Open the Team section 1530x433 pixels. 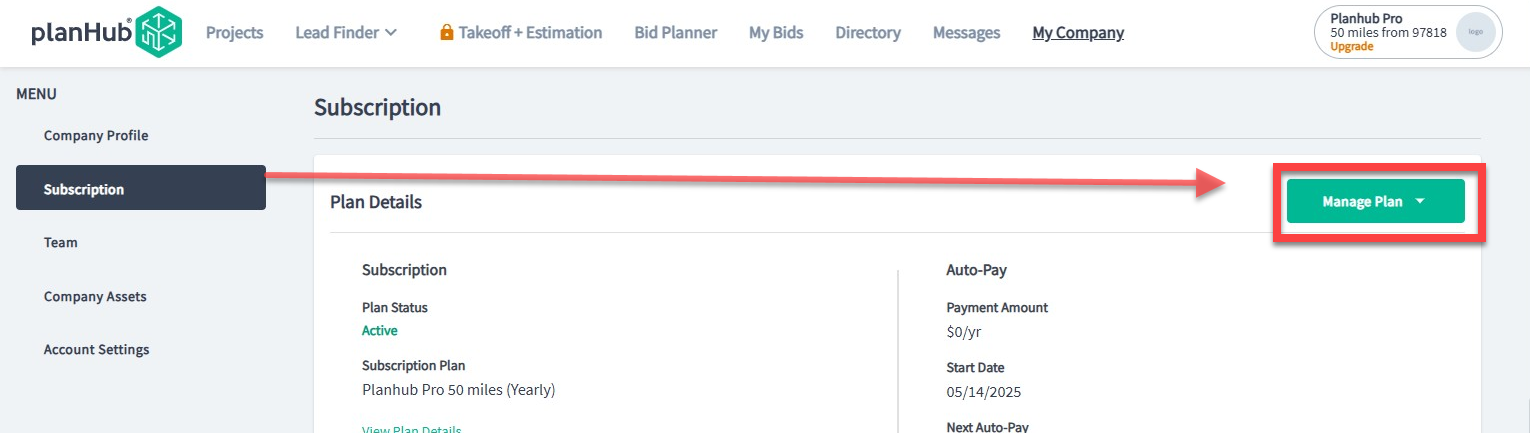(x=61, y=242)
